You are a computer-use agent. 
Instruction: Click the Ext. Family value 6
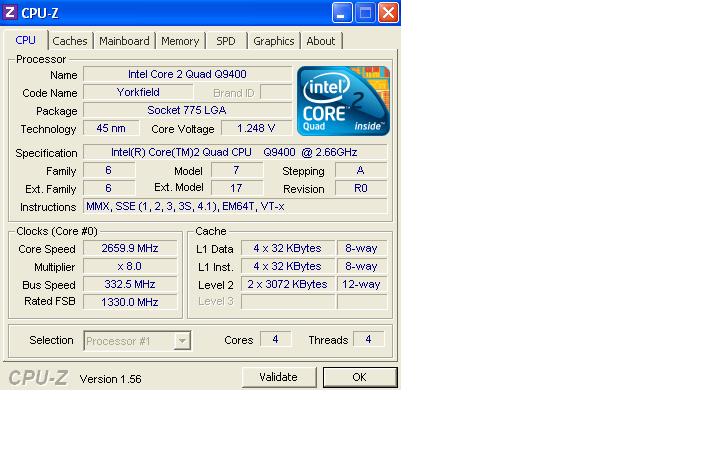coord(109,188)
